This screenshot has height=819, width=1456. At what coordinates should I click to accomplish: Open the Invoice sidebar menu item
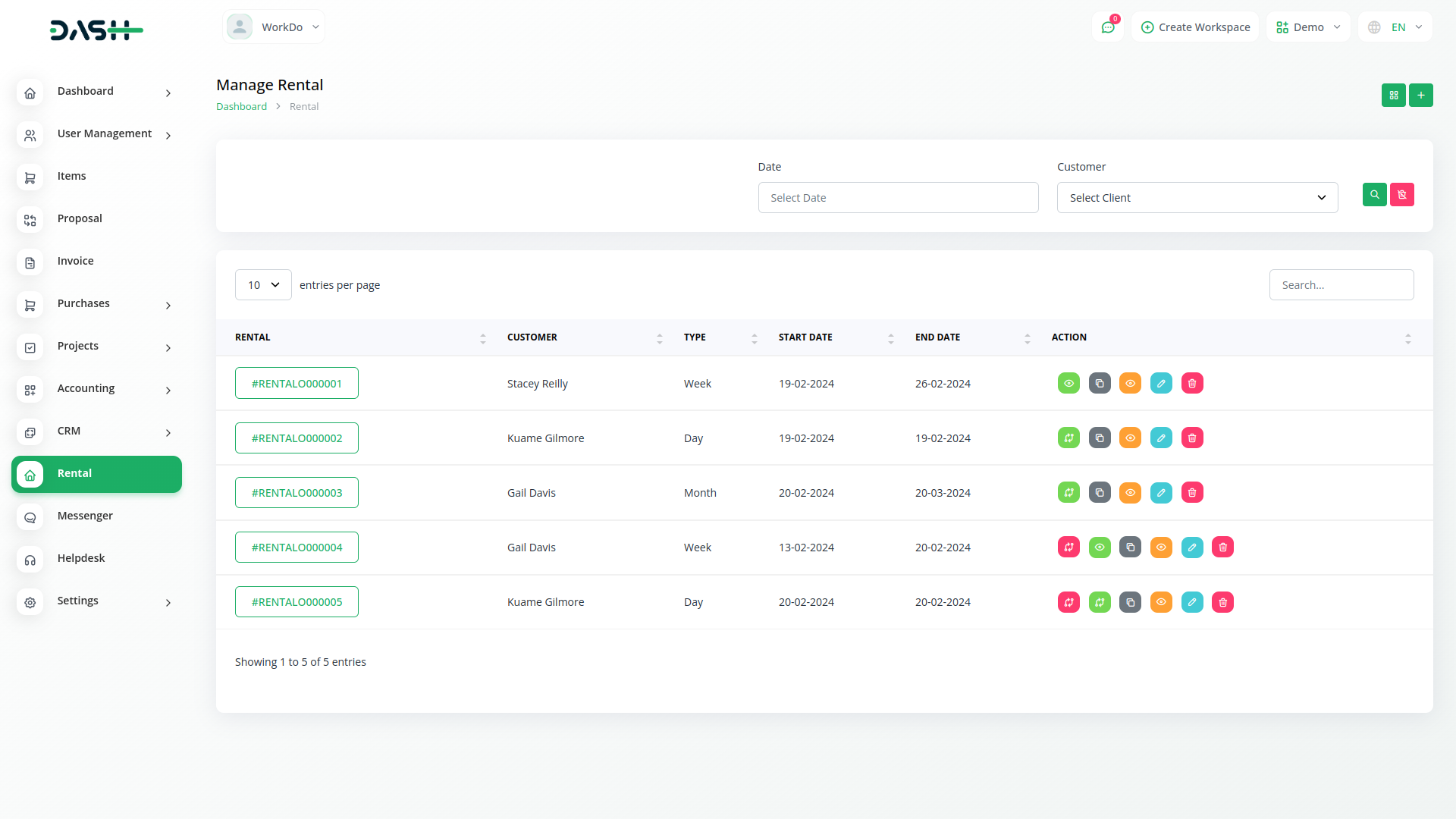[76, 261]
